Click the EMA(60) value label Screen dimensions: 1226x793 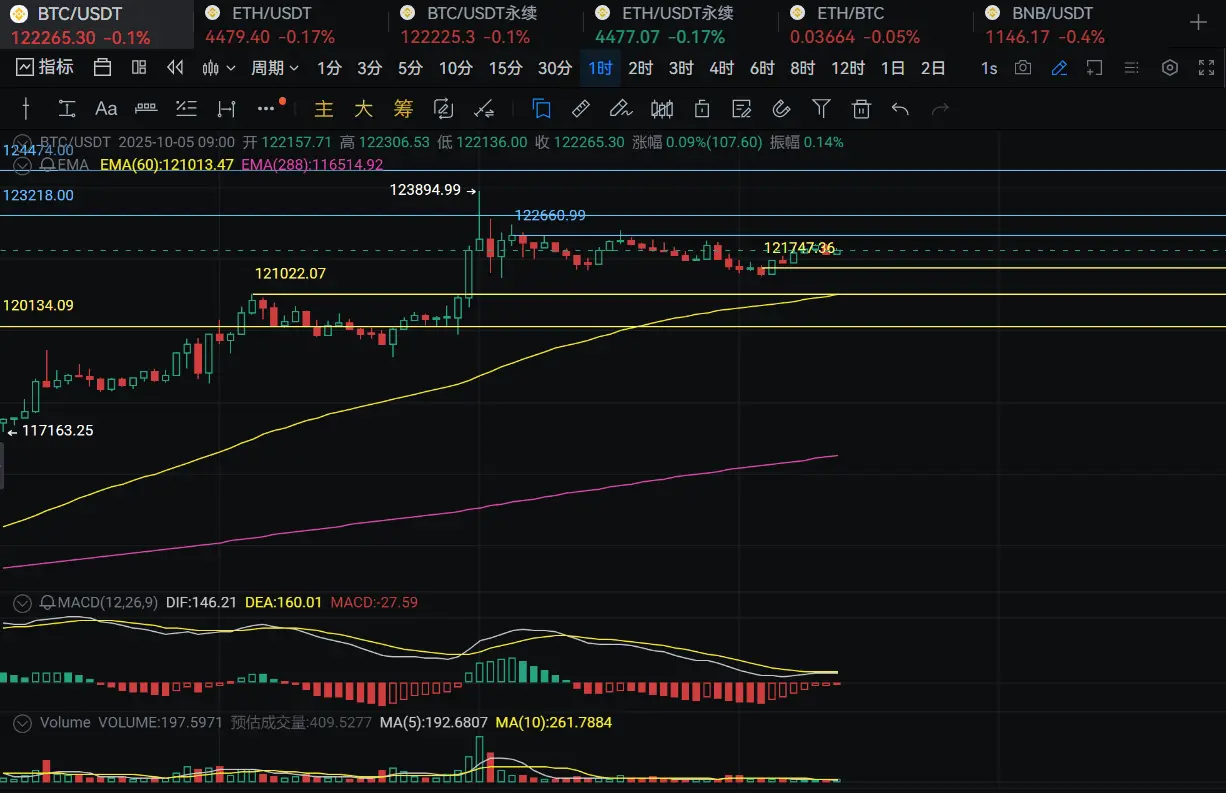click(x=167, y=164)
